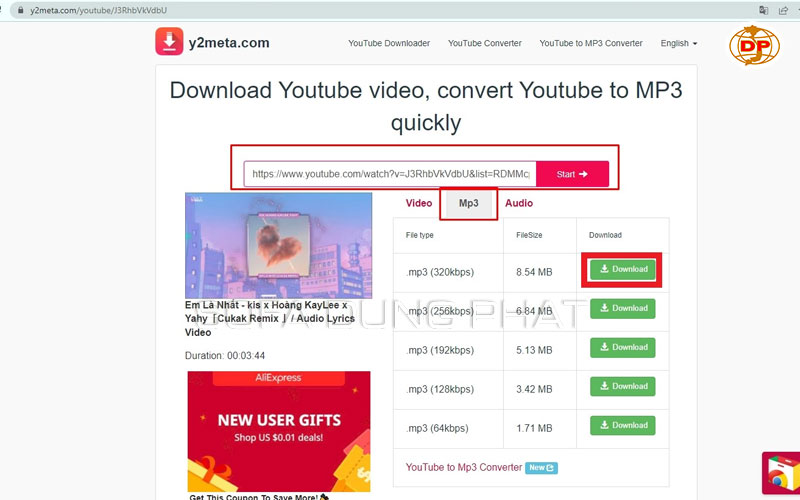This screenshot has height=500, width=800.
Task: Click the Em Là Nhất video thumbnail
Action: [x=278, y=245]
